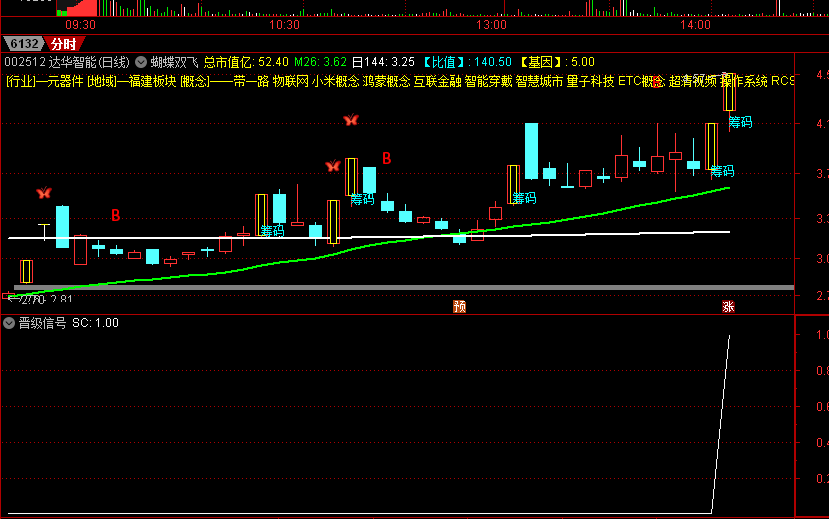Screen dimensions: 829x519
Task: Click the 总市值亿: 52.40 value
Action: click(246, 62)
